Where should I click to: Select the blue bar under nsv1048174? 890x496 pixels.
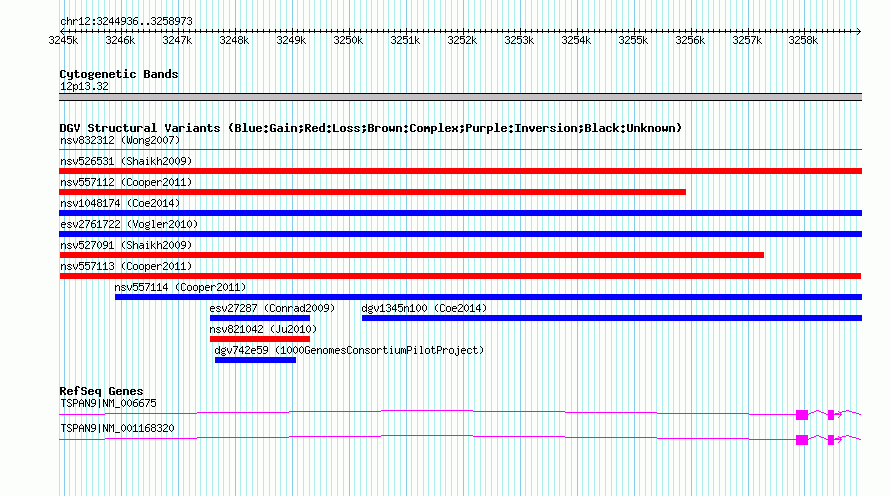click(x=460, y=213)
